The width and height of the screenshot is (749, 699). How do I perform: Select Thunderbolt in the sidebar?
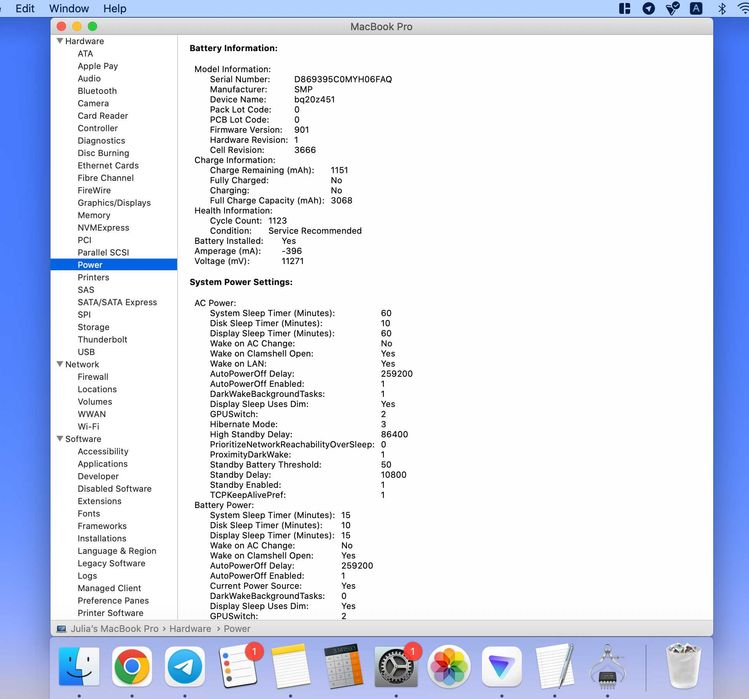103,339
